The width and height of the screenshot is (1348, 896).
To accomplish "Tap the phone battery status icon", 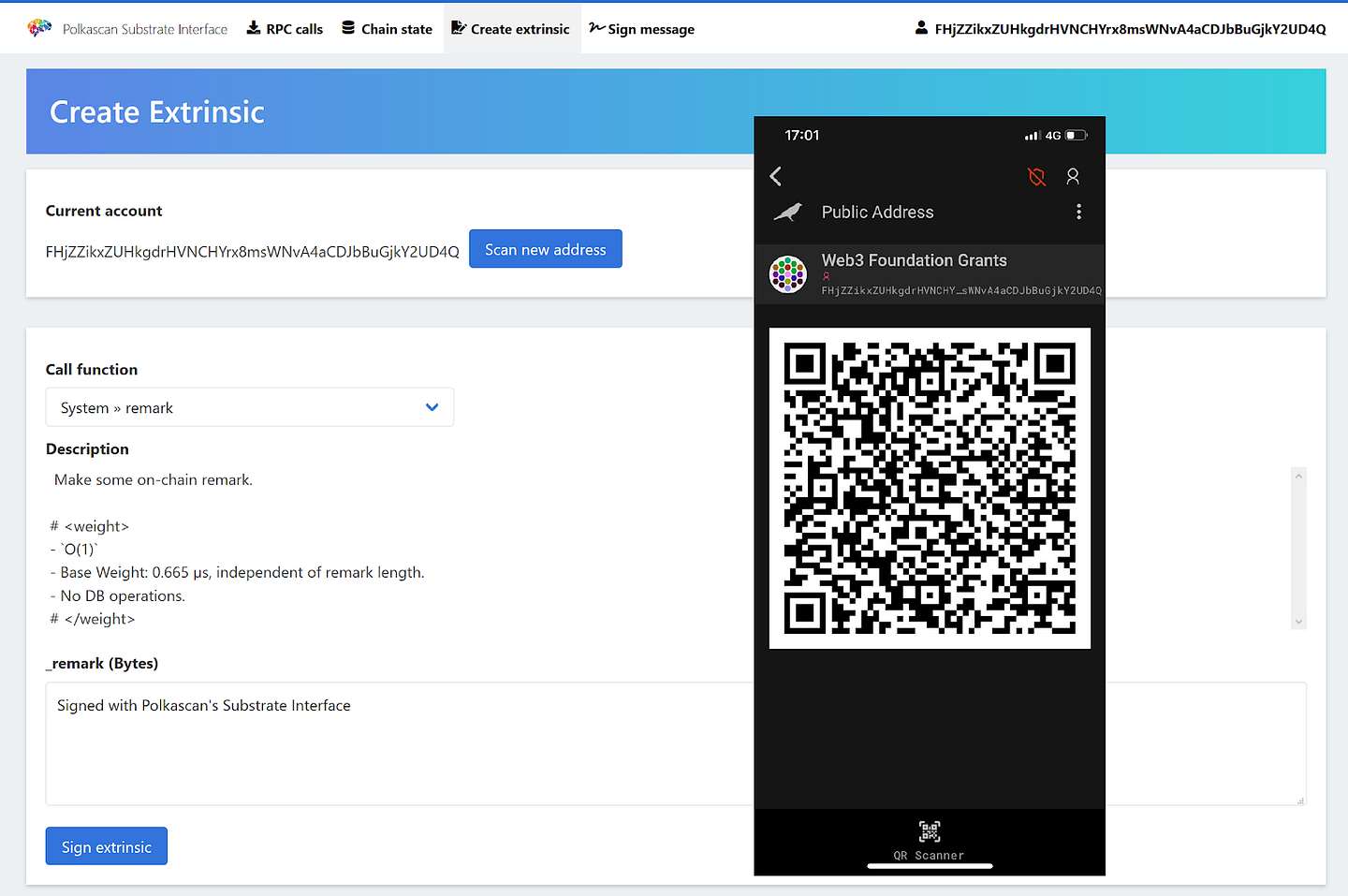I will pos(1077,135).
